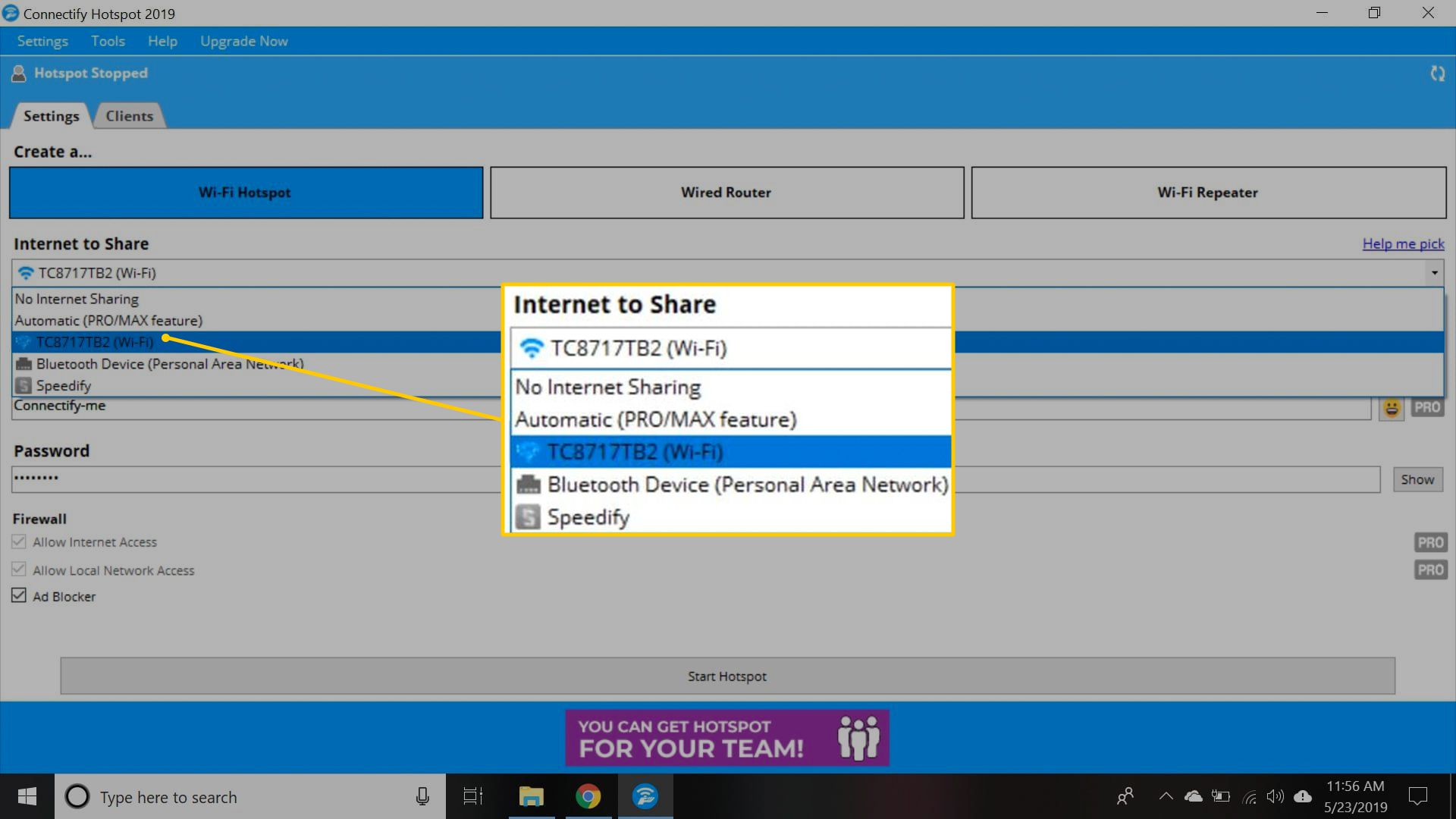Click the PRO badge for Allow Internet Access
Screen dimensions: 1456x819
tap(1430, 542)
